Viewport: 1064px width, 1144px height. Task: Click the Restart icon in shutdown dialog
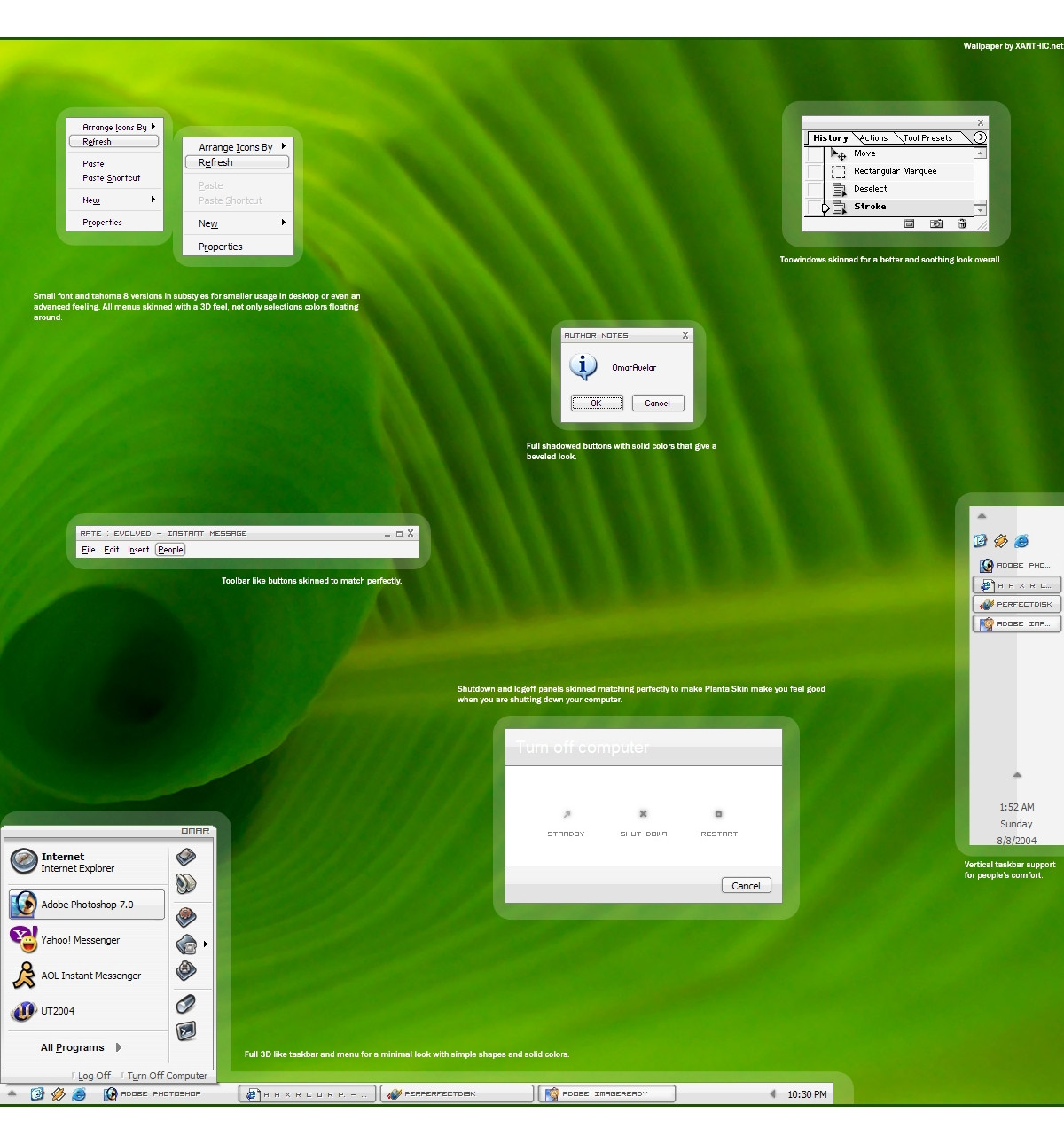pos(718,814)
